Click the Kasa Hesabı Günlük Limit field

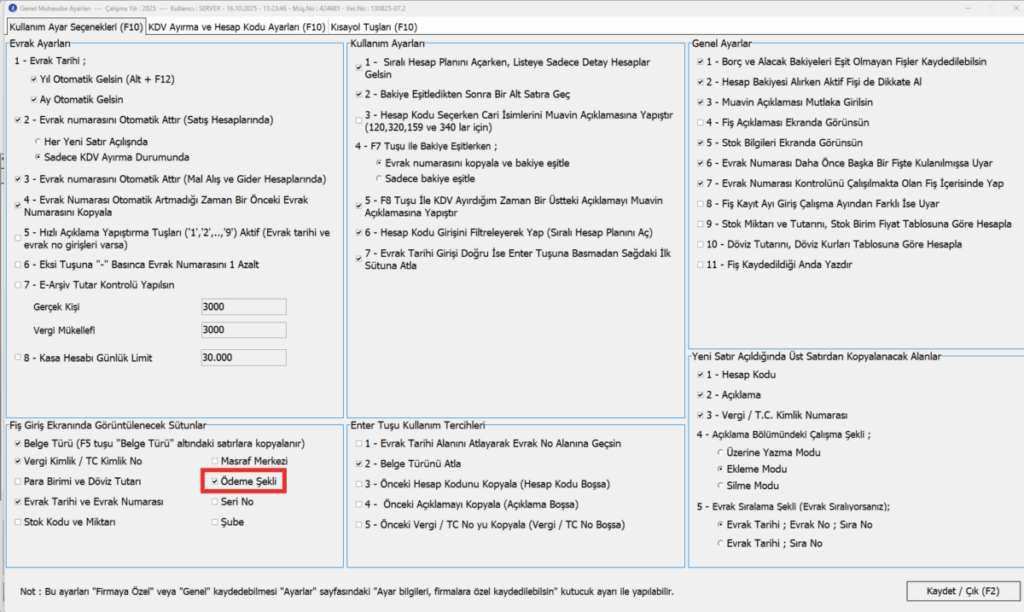click(243, 357)
